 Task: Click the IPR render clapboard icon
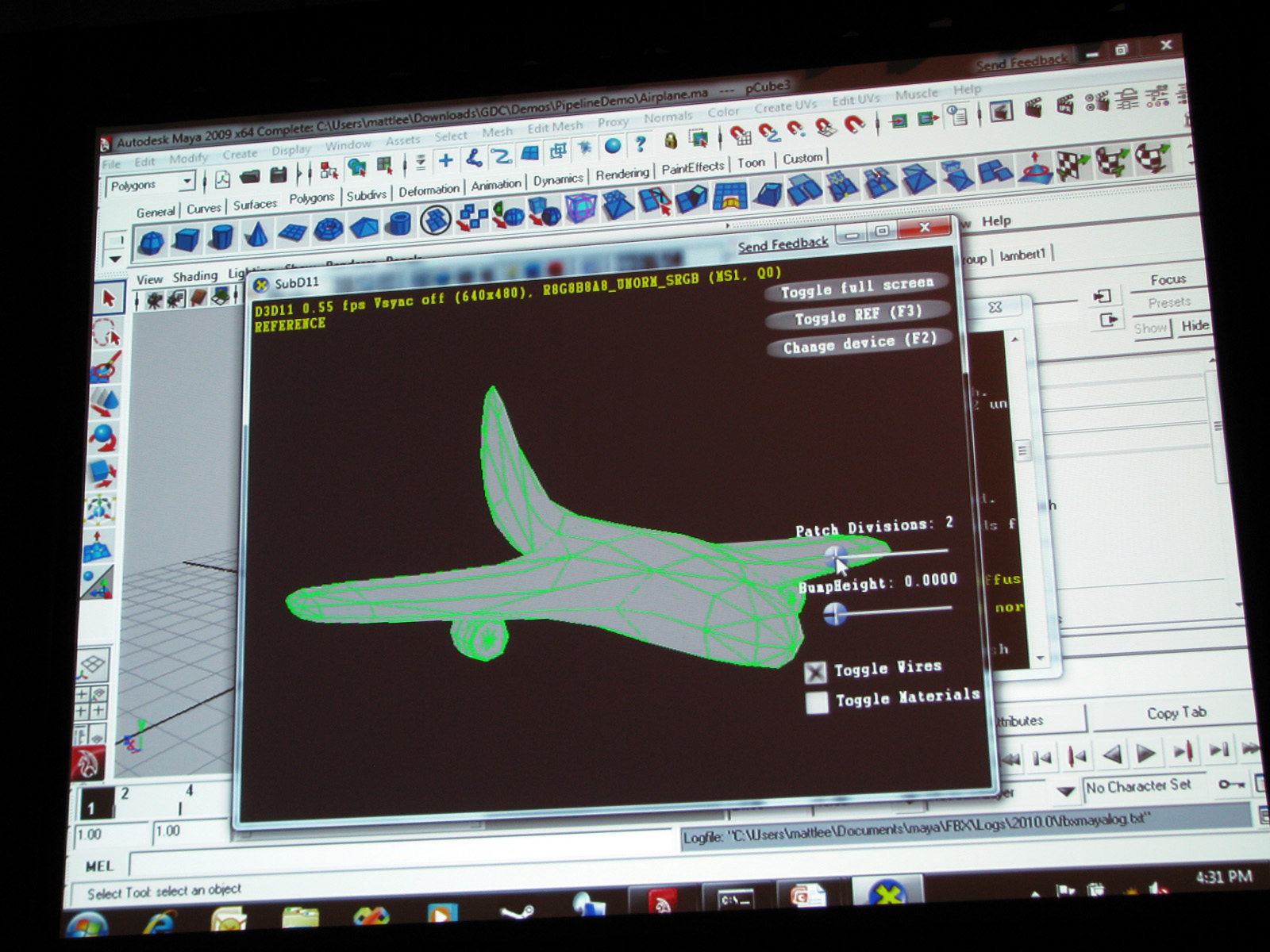pos(1065,106)
